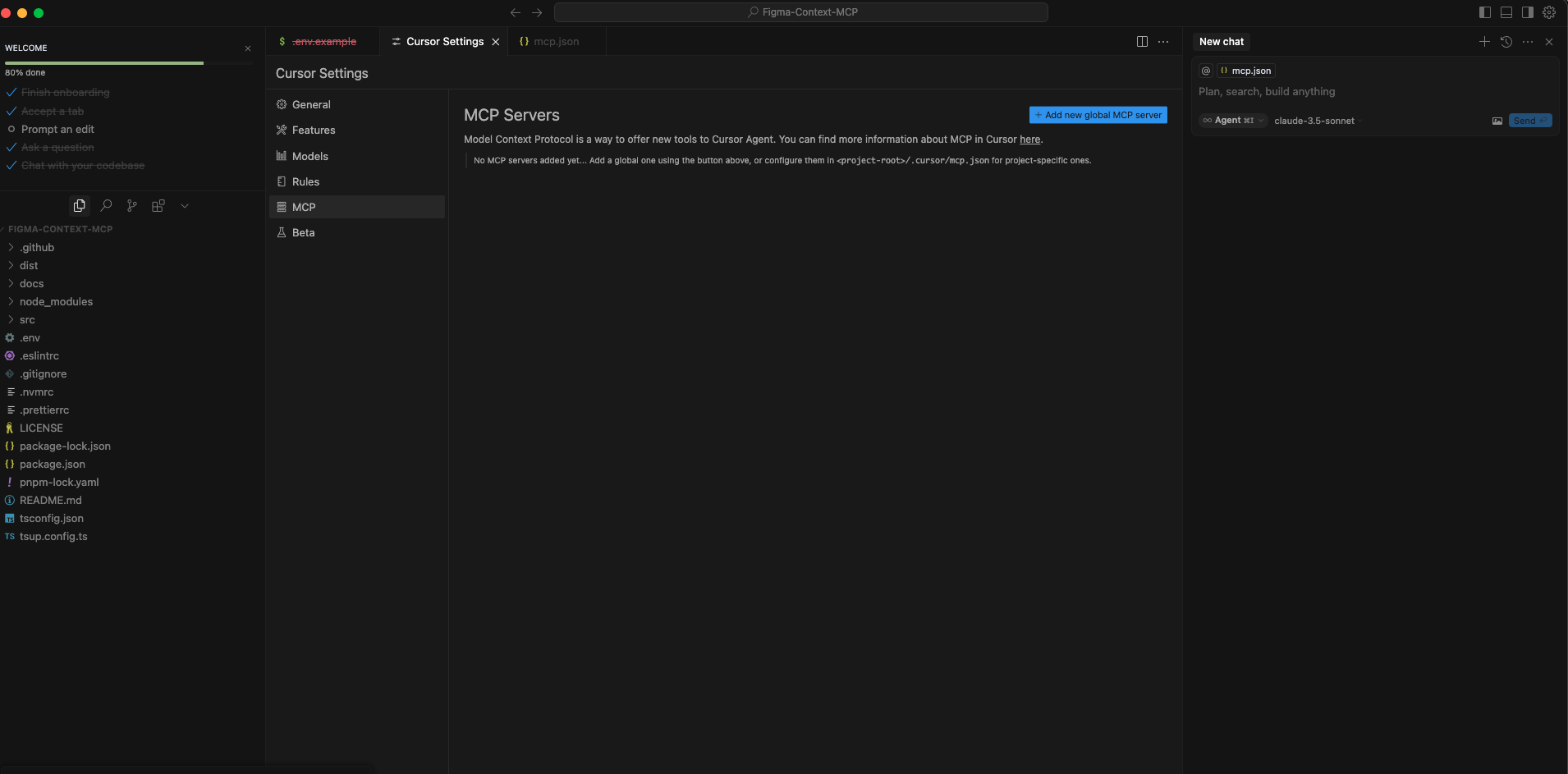Image resolution: width=1568 pixels, height=774 pixels.
Task: Open the claude-3.5-sonnet model dropdown
Action: (x=1318, y=121)
